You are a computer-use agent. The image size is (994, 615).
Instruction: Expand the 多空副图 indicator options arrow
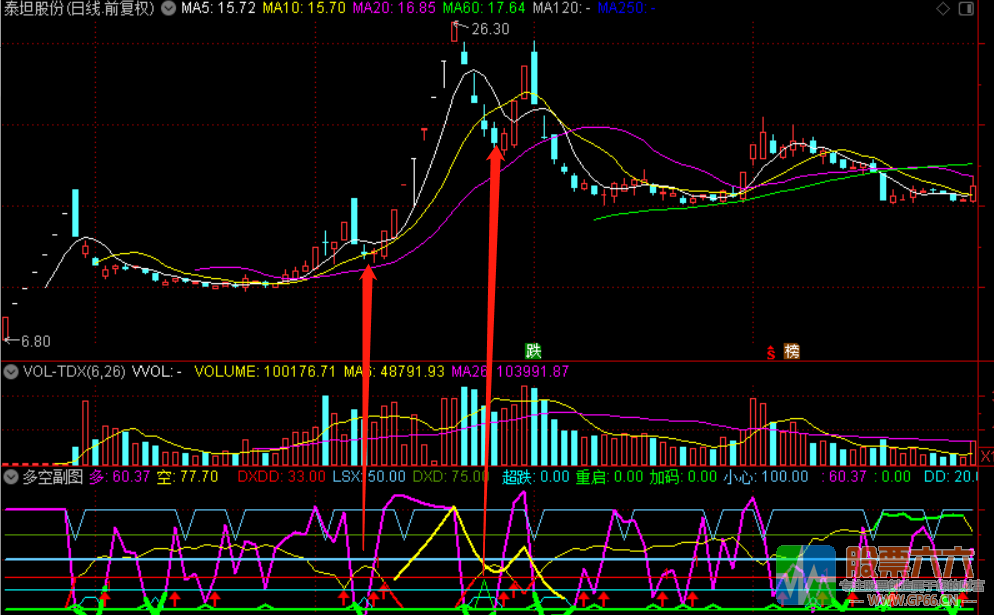(11, 477)
